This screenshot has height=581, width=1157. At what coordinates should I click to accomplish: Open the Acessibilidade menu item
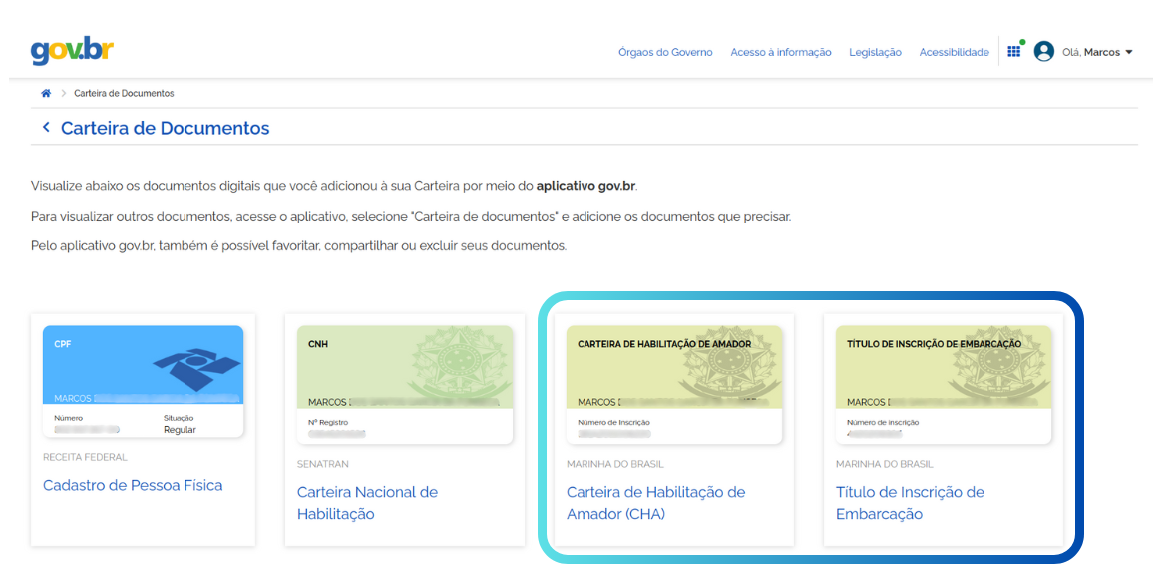(954, 52)
